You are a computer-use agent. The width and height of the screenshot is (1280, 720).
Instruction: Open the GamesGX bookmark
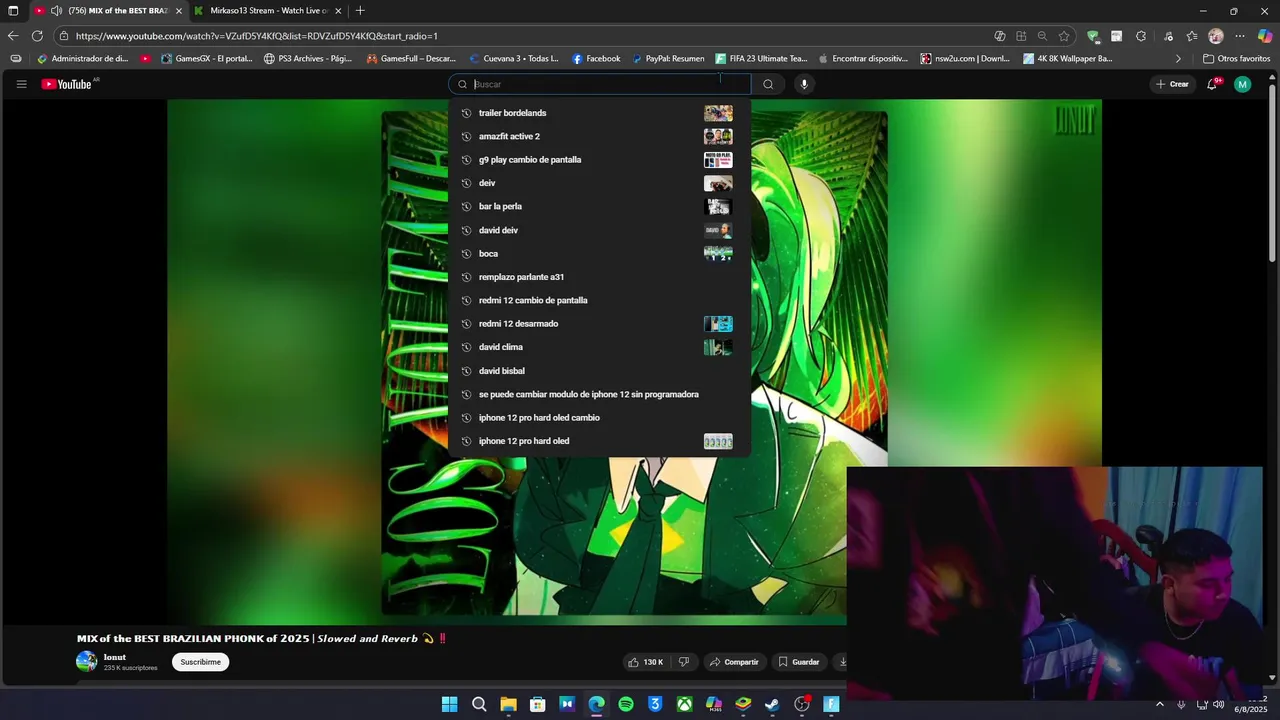[207, 59]
